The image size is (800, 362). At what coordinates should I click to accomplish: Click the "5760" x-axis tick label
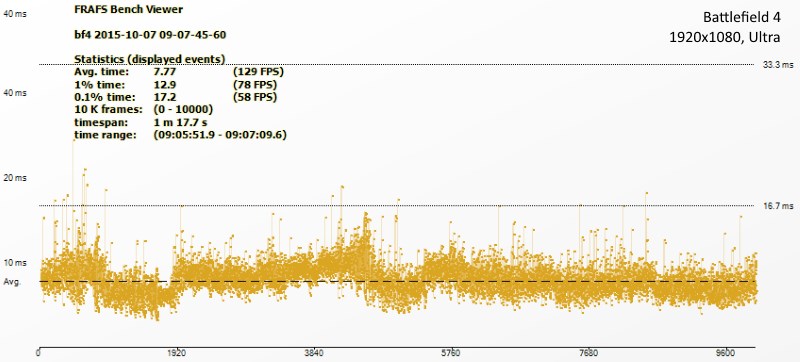[x=451, y=352]
